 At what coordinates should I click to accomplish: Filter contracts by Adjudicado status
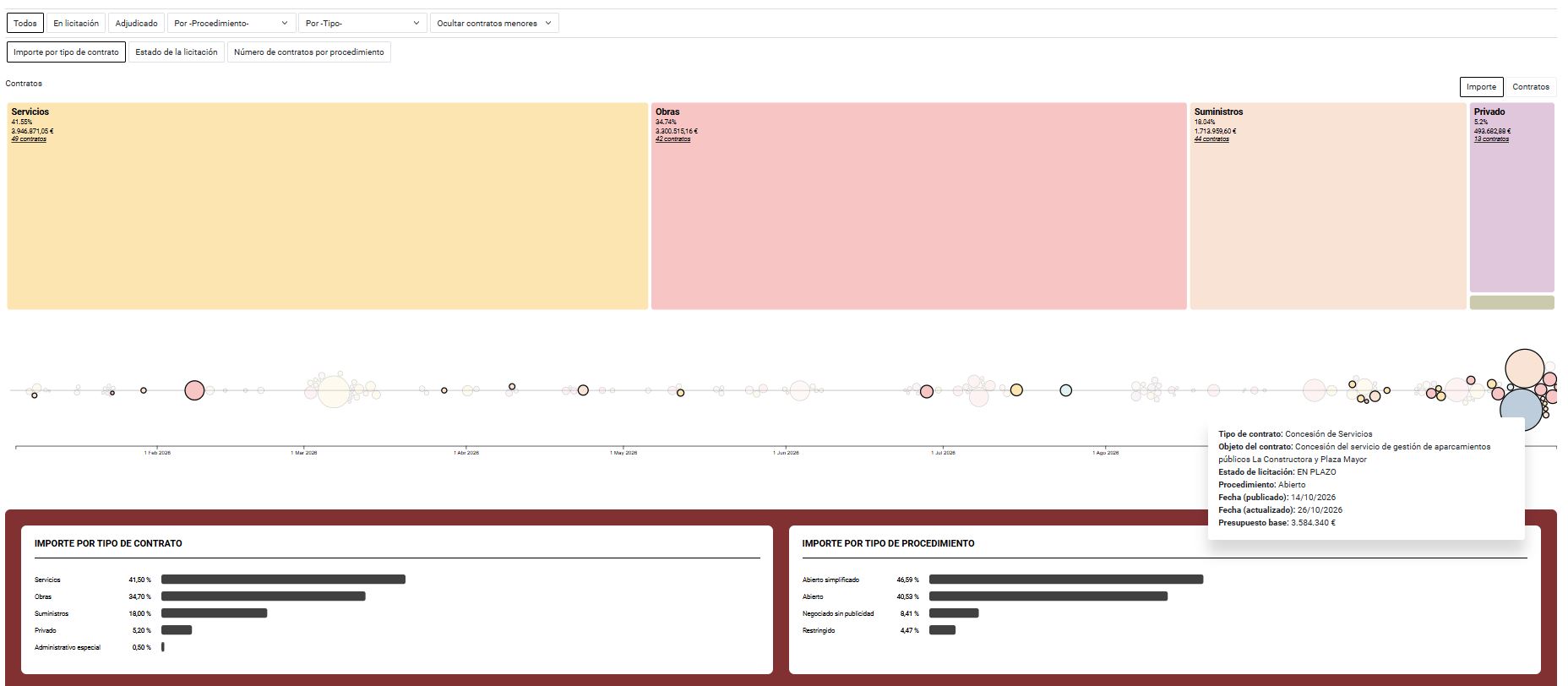[136, 23]
